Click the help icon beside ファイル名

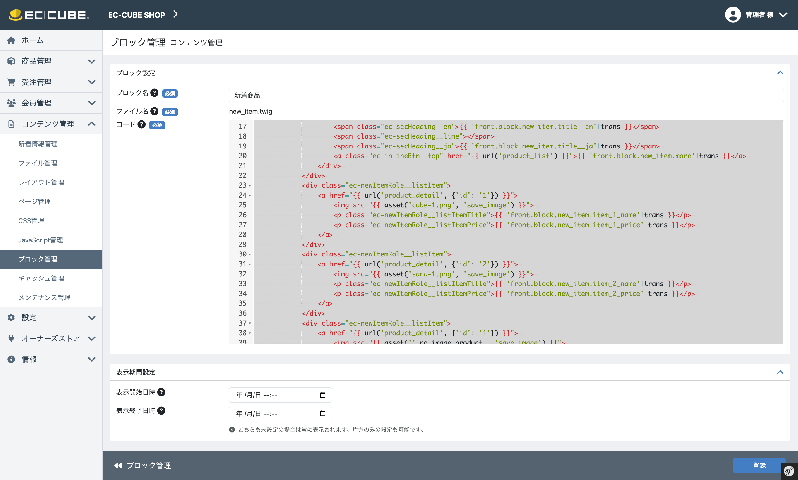pos(154,111)
